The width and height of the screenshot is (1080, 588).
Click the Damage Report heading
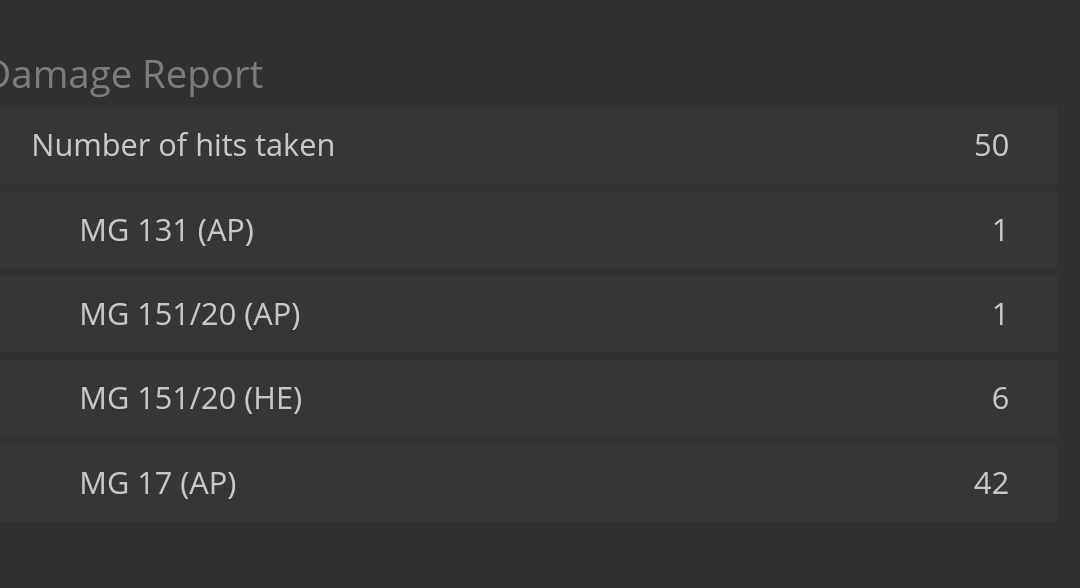coord(130,75)
